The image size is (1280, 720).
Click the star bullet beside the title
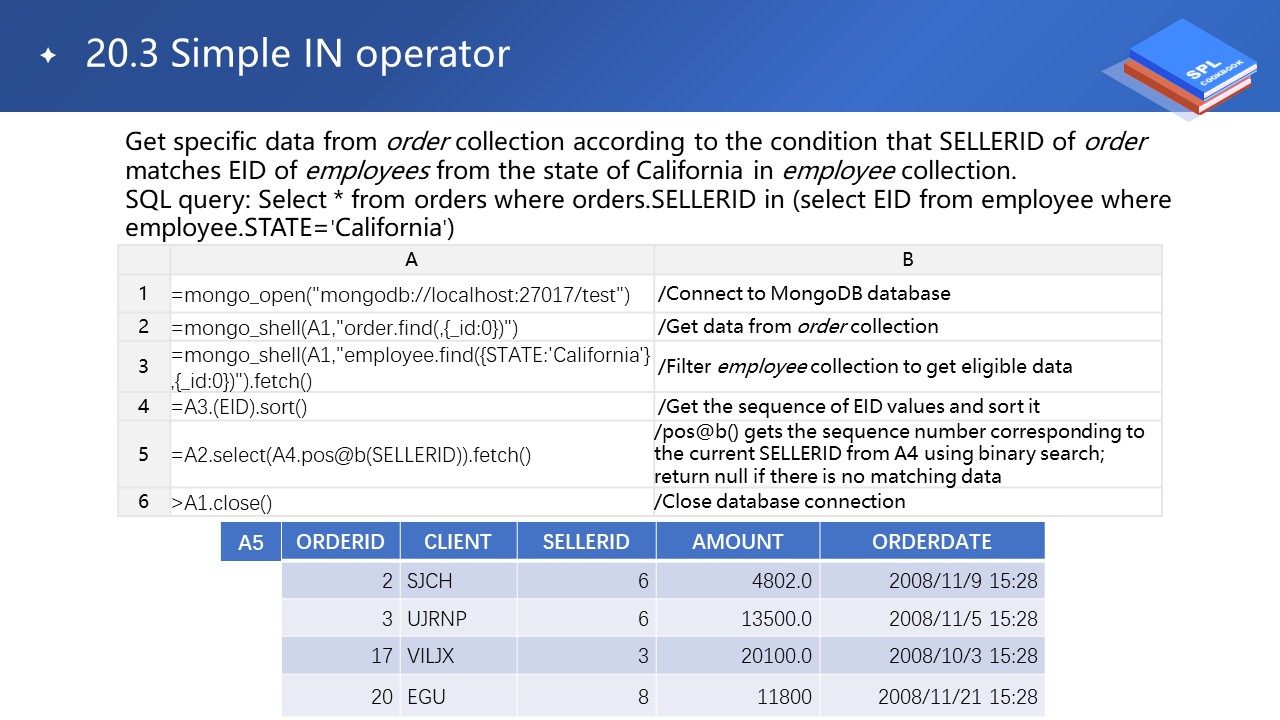pyautogui.click(x=48, y=56)
